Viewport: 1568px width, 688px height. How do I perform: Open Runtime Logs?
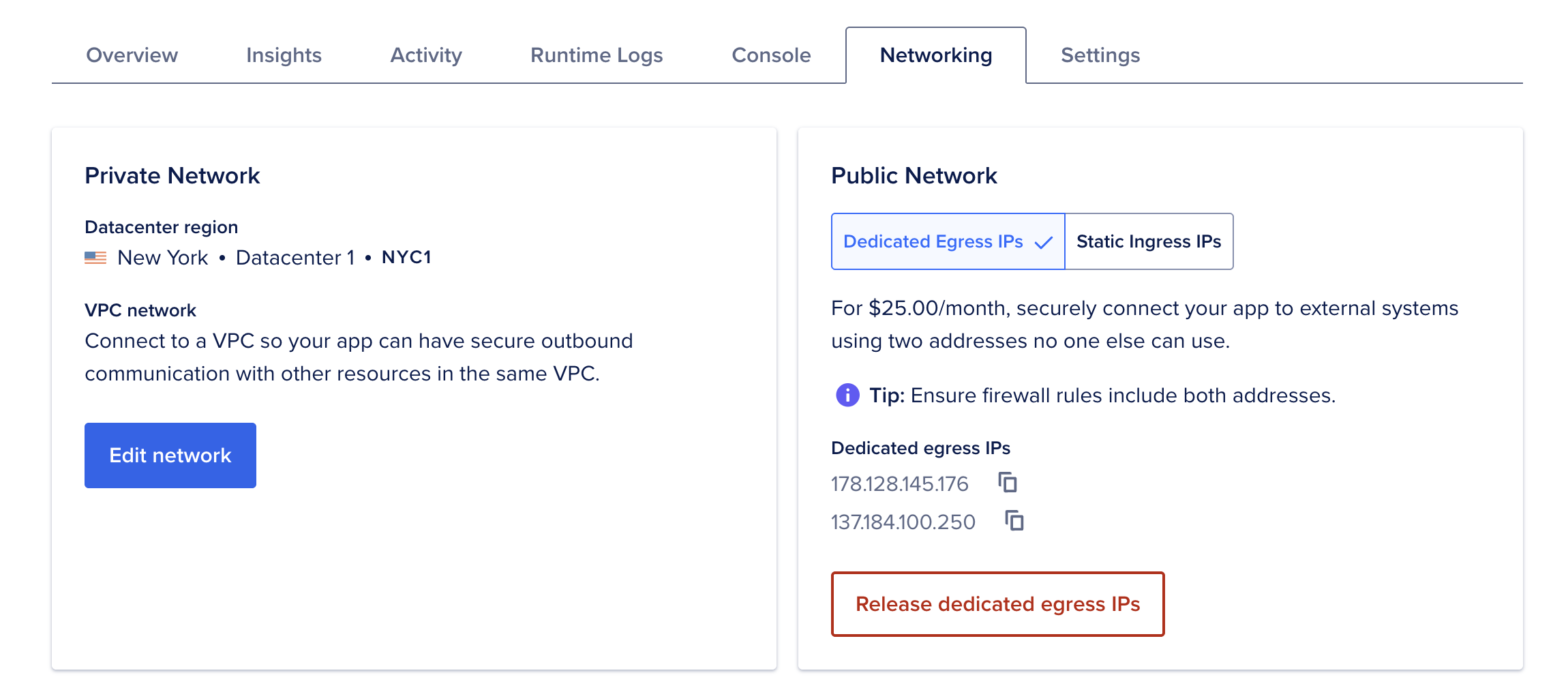point(597,55)
